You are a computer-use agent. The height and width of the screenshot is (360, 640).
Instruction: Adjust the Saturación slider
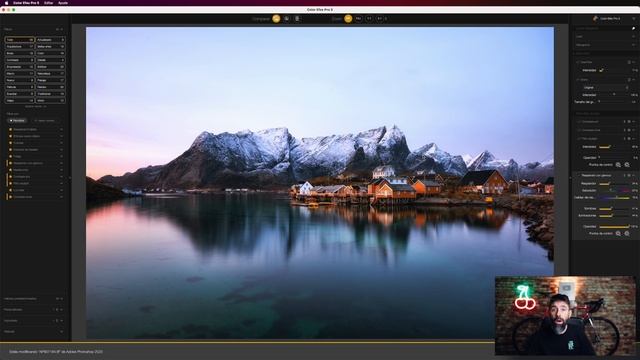(x=614, y=191)
